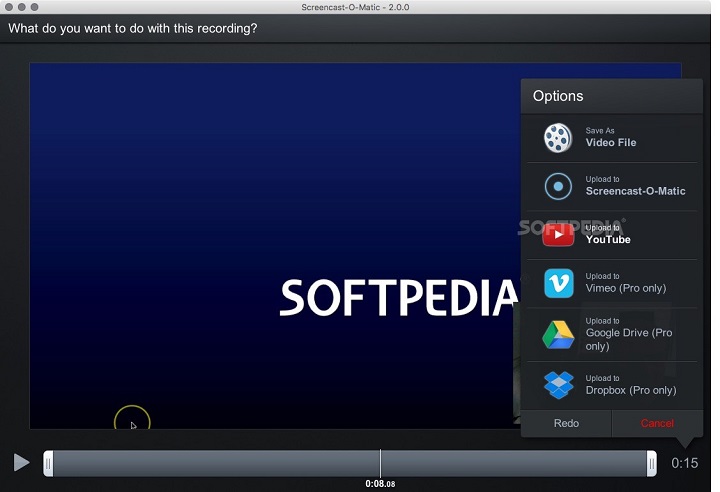
Task: Click the Dropbox box icon
Action: point(558,385)
